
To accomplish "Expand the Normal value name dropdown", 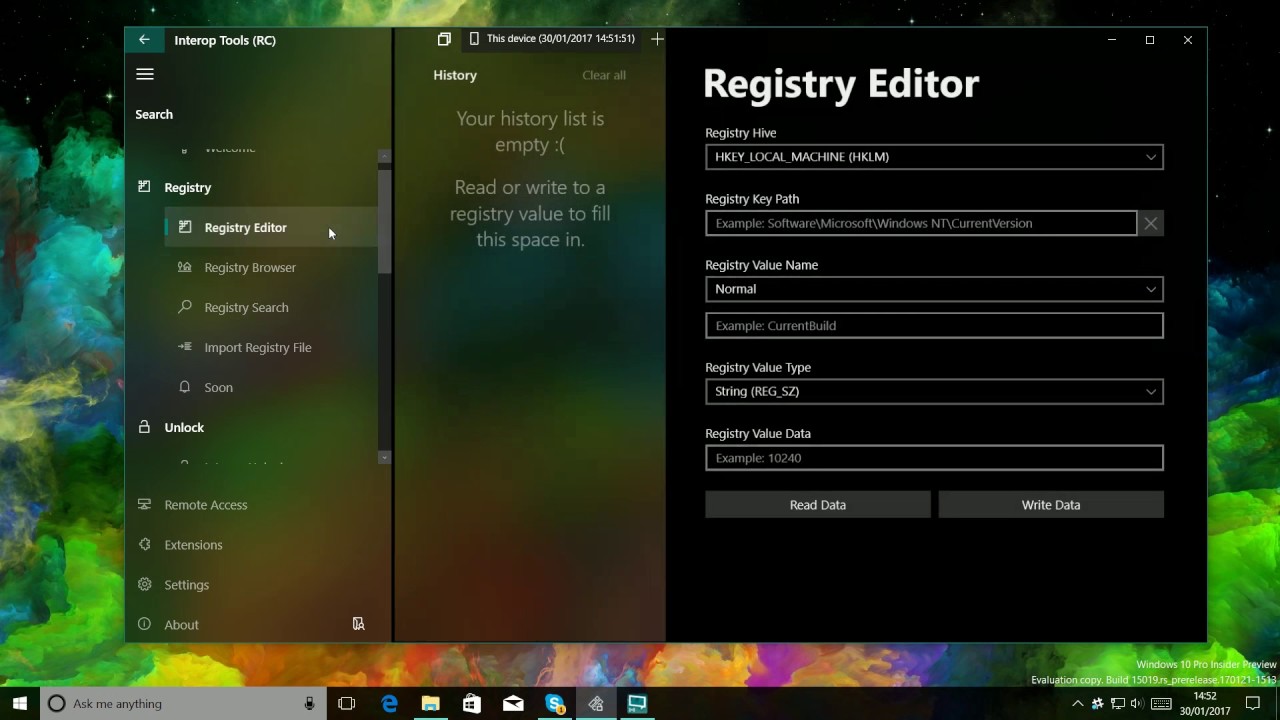I will (x=933, y=289).
